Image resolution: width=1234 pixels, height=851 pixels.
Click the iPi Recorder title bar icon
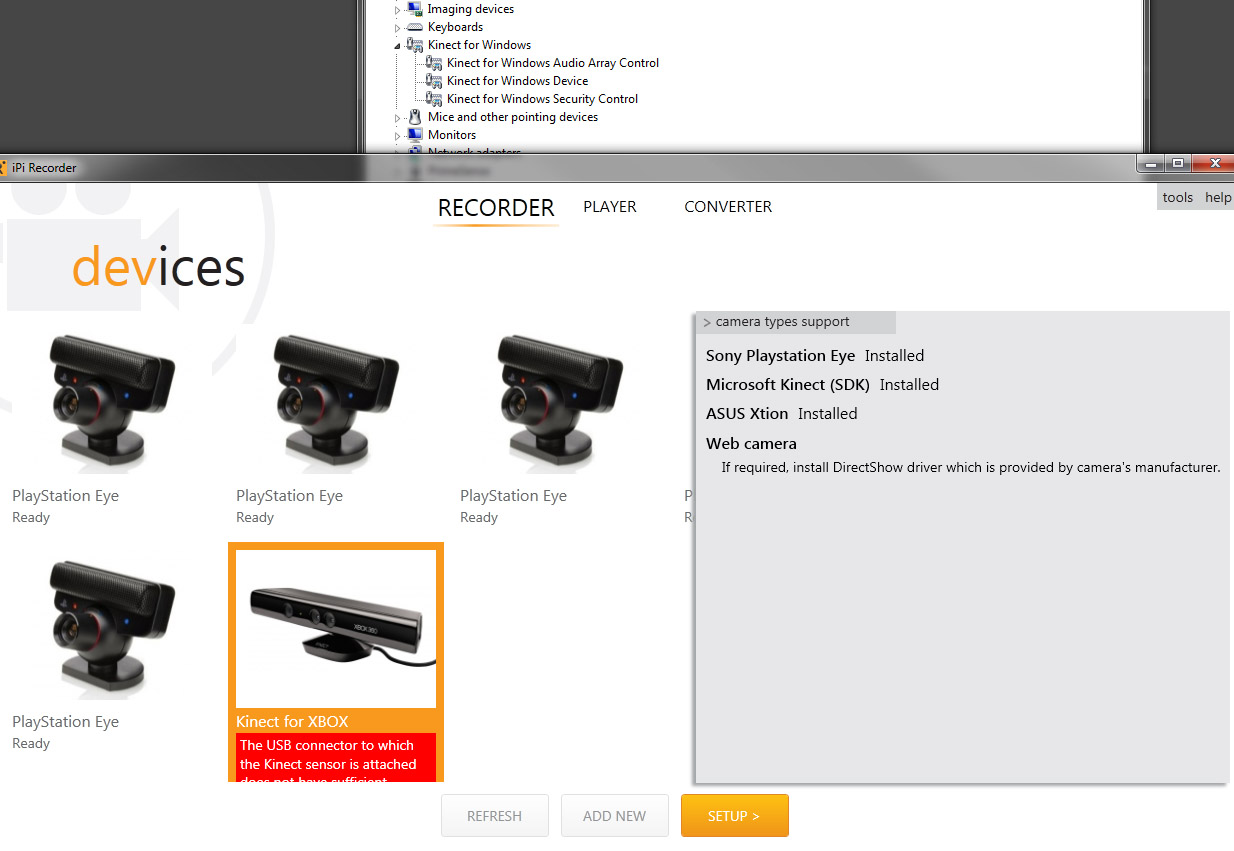(3, 168)
